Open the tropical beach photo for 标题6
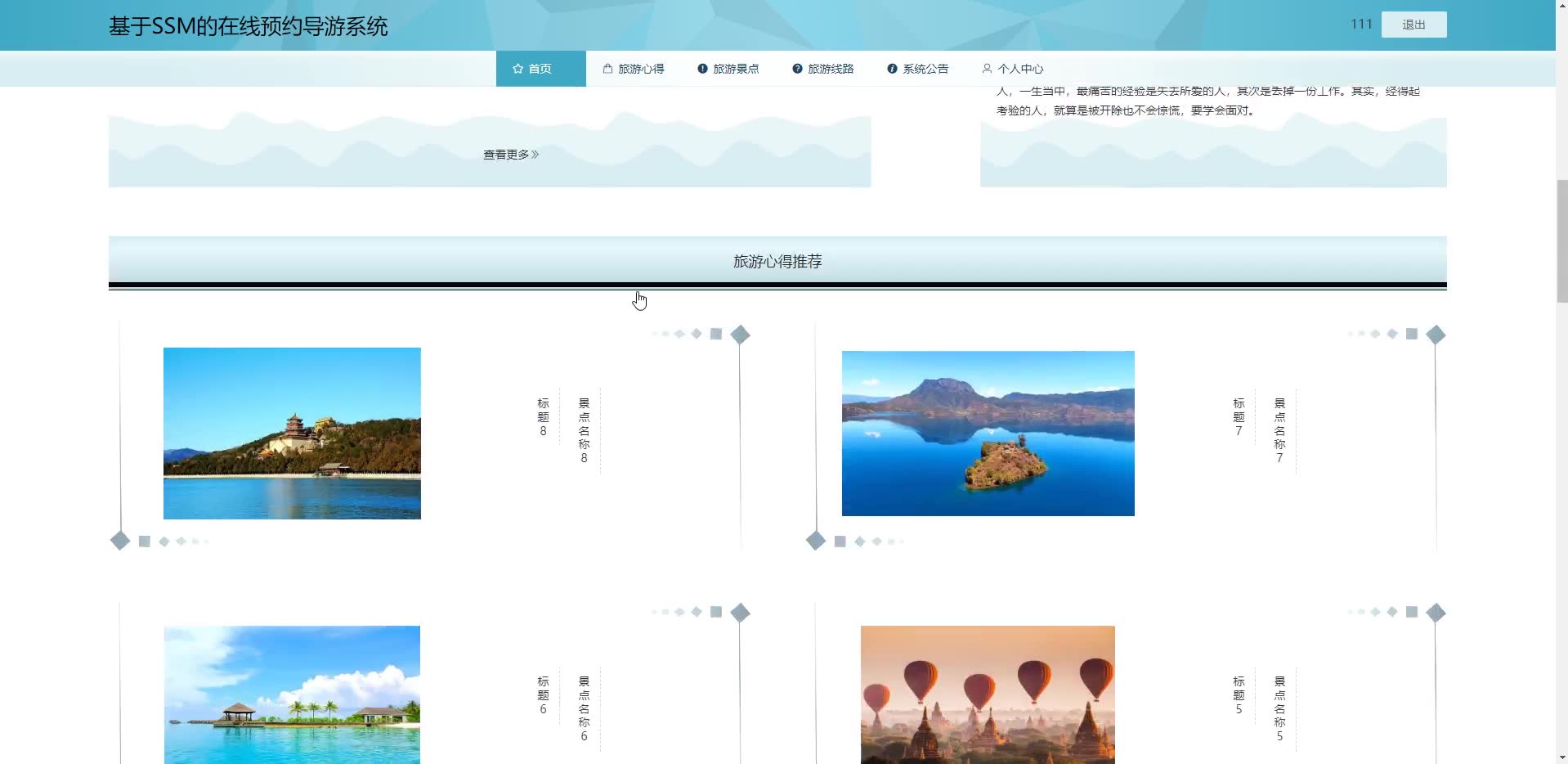The image size is (1568, 764). pyautogui.click(x=292, y=695)
